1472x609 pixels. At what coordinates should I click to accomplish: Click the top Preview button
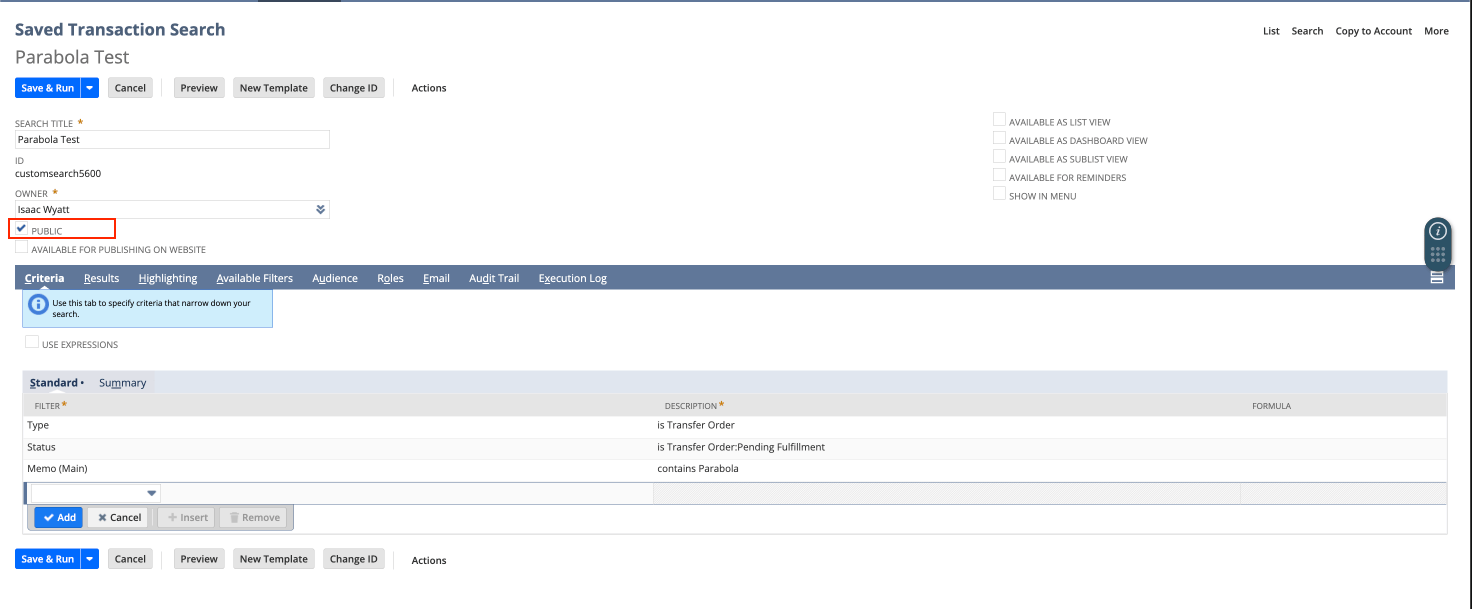coord(199,88)
